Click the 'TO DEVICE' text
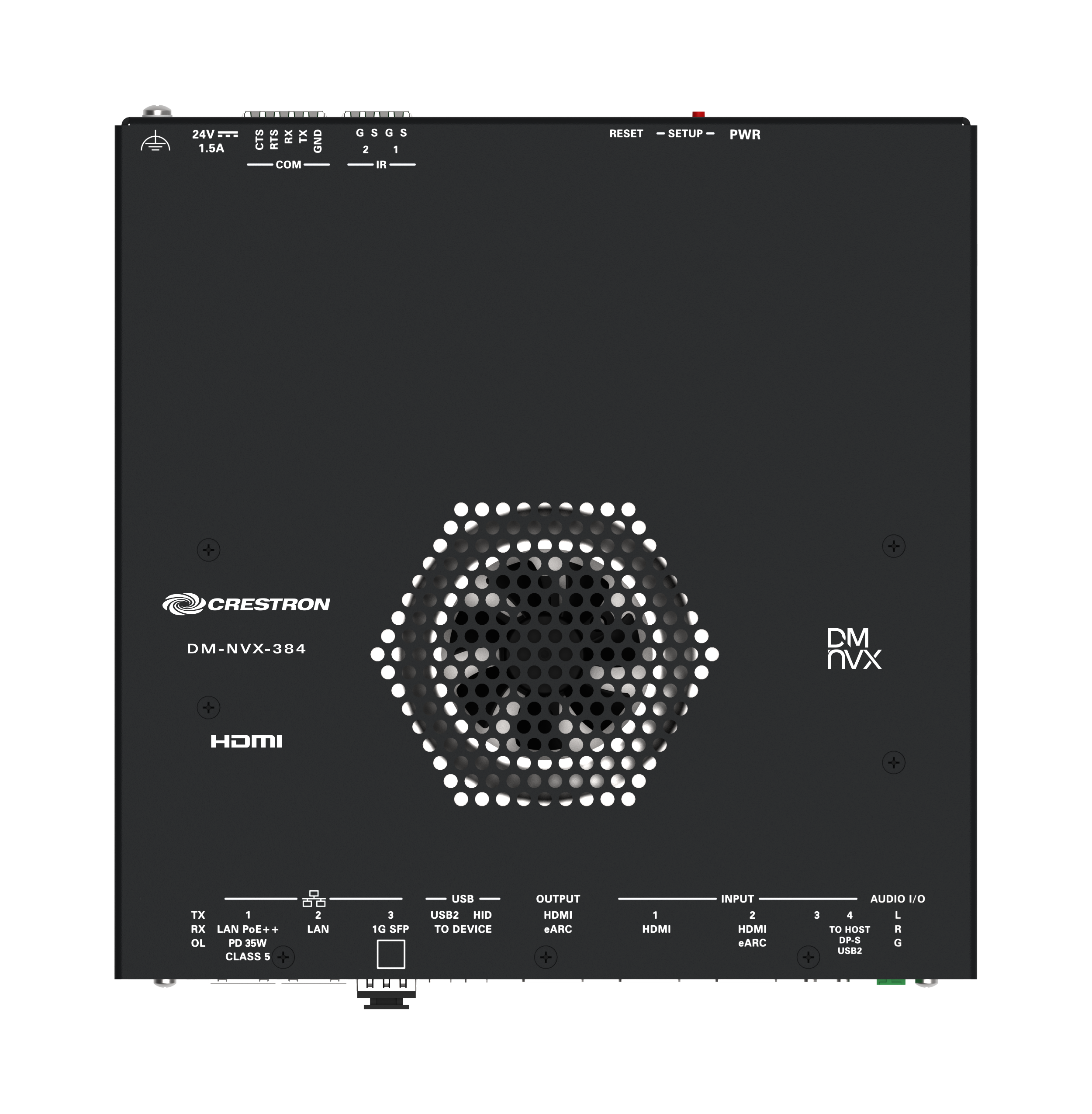The width and height of the screenshot is (1092, 1114). (463, 929)
